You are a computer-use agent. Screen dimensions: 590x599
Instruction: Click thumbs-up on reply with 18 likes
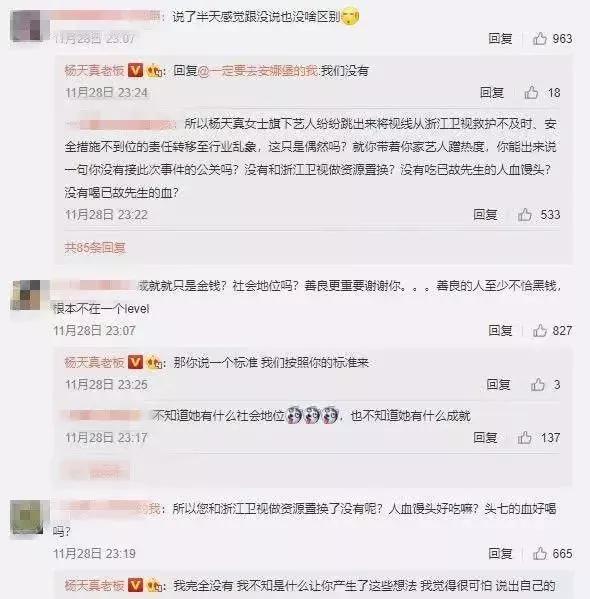click(x=531, y=92)
